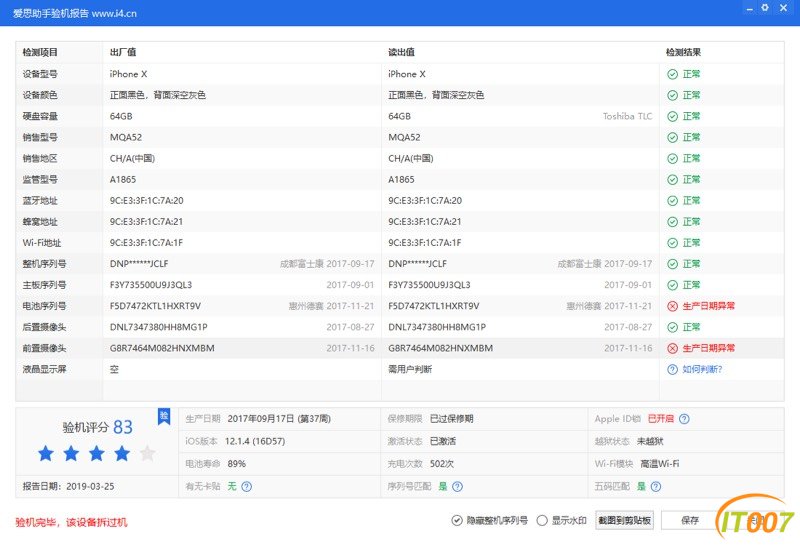
Task: Click charge count 502次
Action: pyautogui.click(x=442, y=464)
